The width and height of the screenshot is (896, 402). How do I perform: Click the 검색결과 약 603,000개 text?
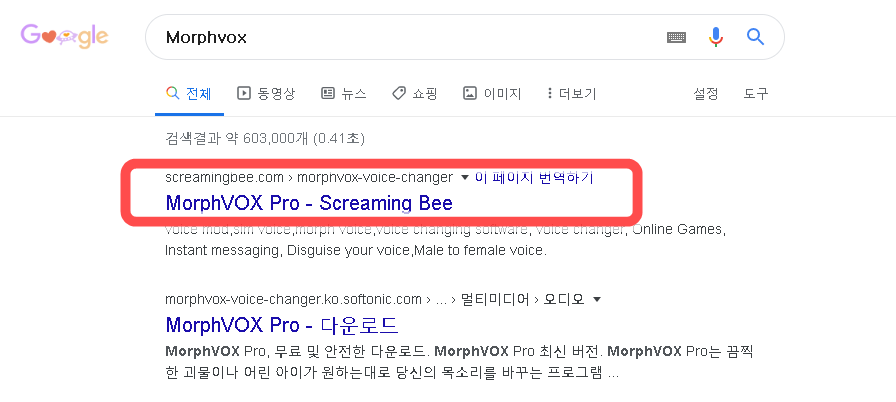click(x=265, y=138)
